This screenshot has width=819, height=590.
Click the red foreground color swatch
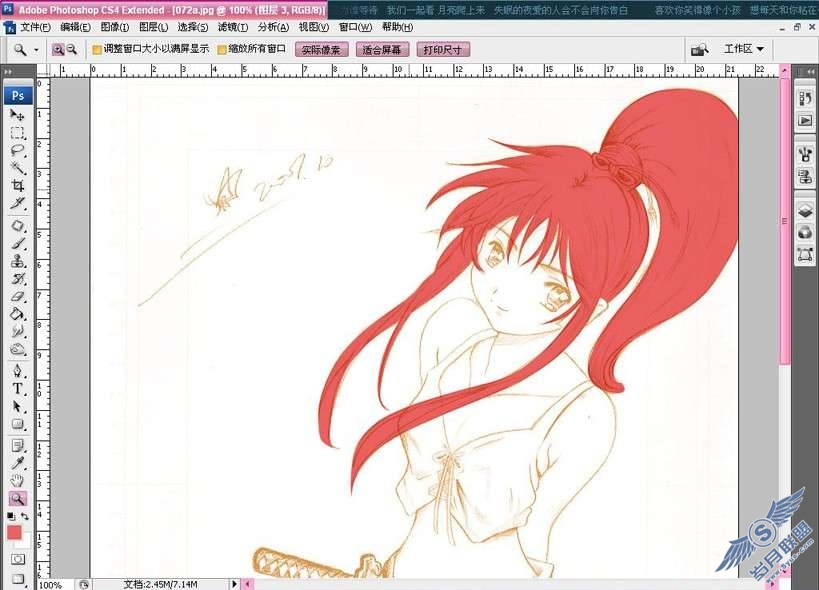point(14,533)
